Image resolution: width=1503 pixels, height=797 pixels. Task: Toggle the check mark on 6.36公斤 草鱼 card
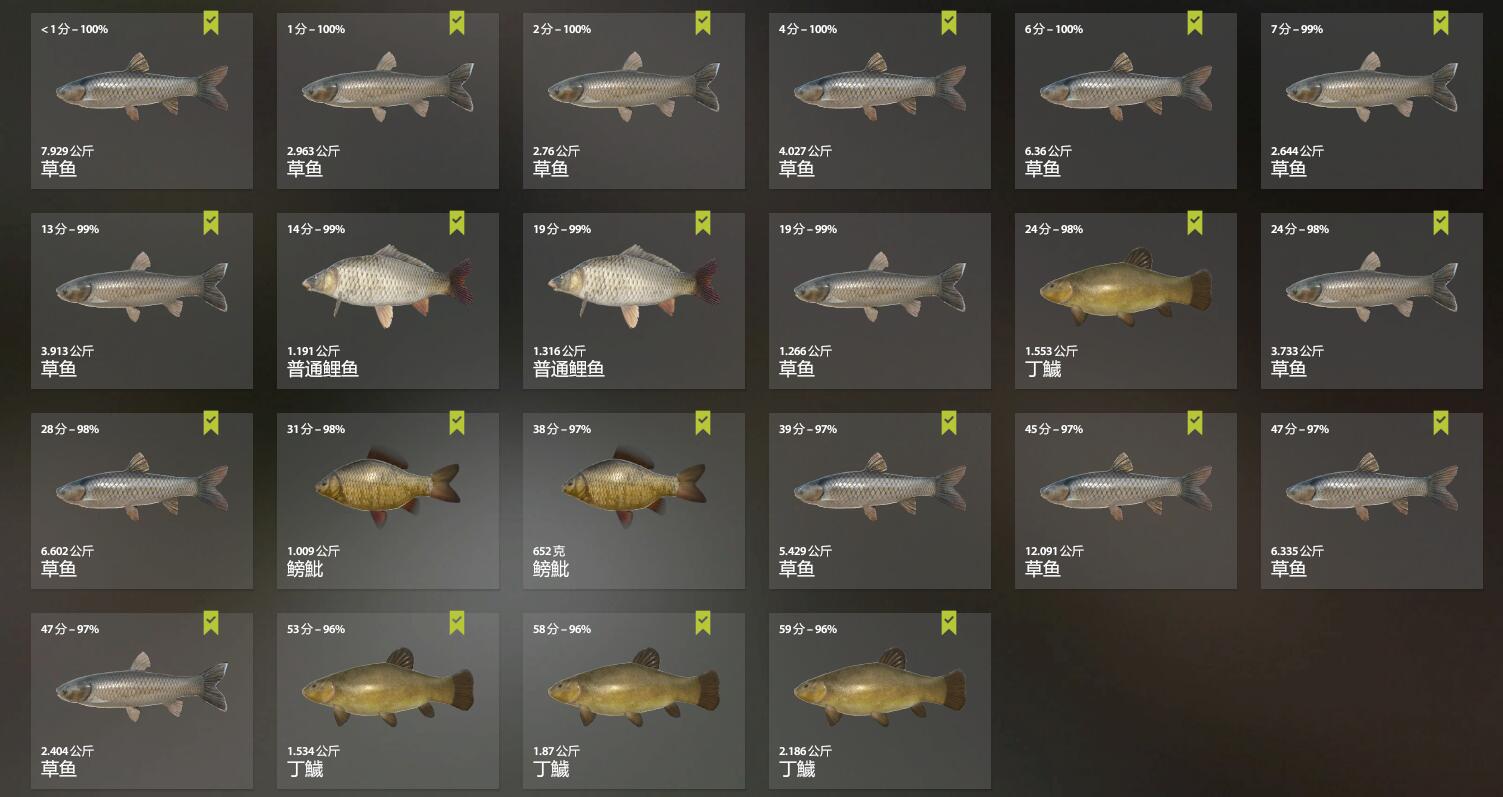[1195, 23]
